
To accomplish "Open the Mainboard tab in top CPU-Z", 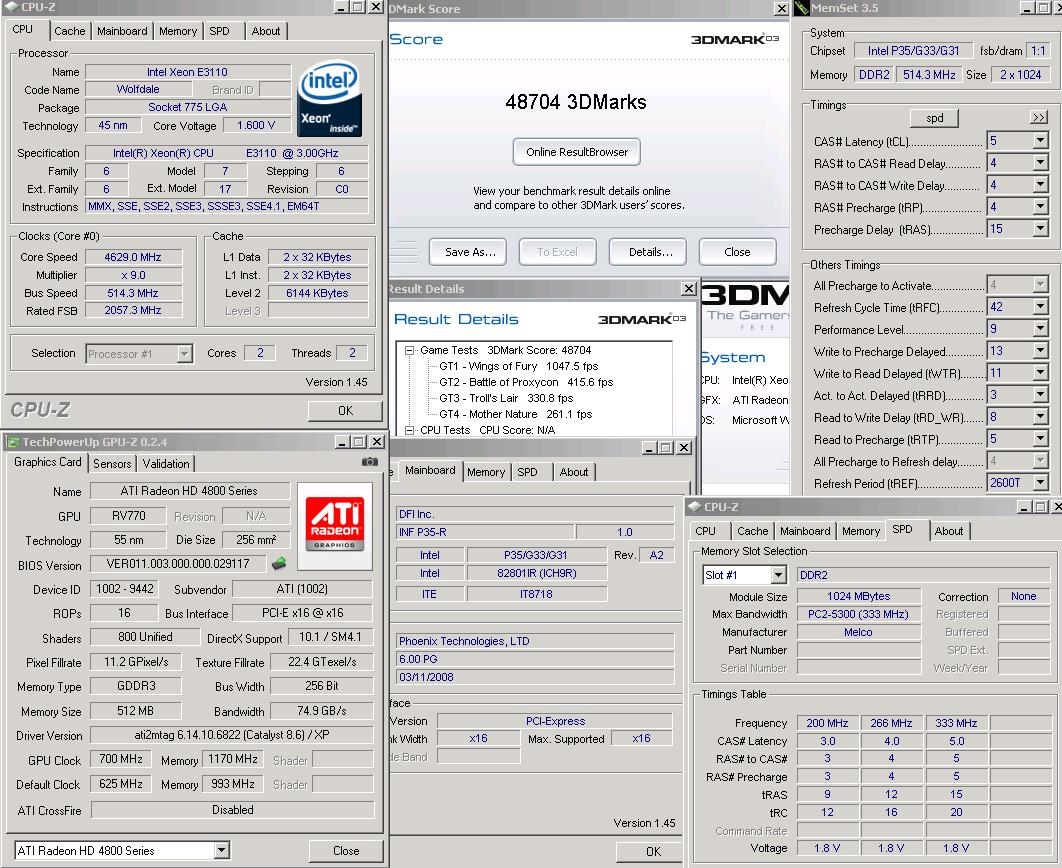I will click(x=122, y=31).
